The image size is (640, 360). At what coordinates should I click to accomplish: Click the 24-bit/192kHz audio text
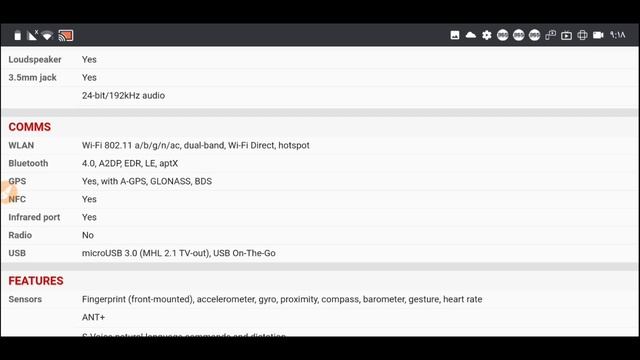click(x=123, y=96)
